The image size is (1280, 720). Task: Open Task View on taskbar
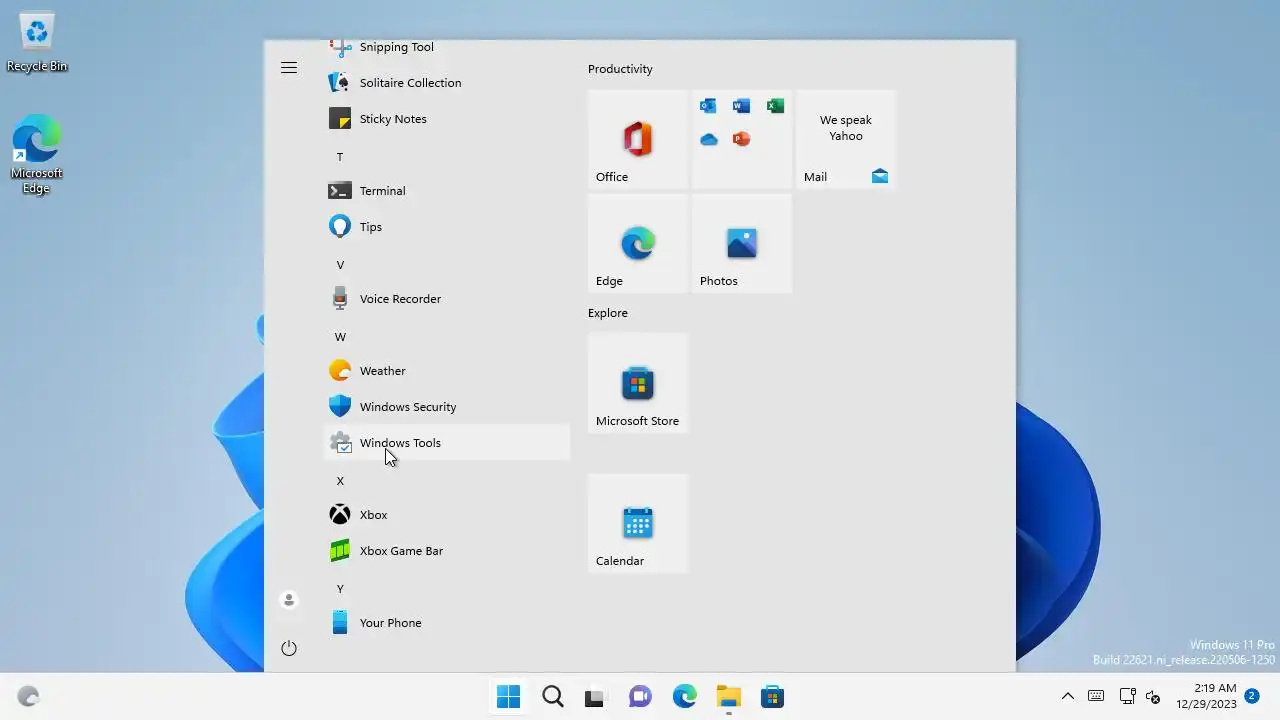[595, 697]
